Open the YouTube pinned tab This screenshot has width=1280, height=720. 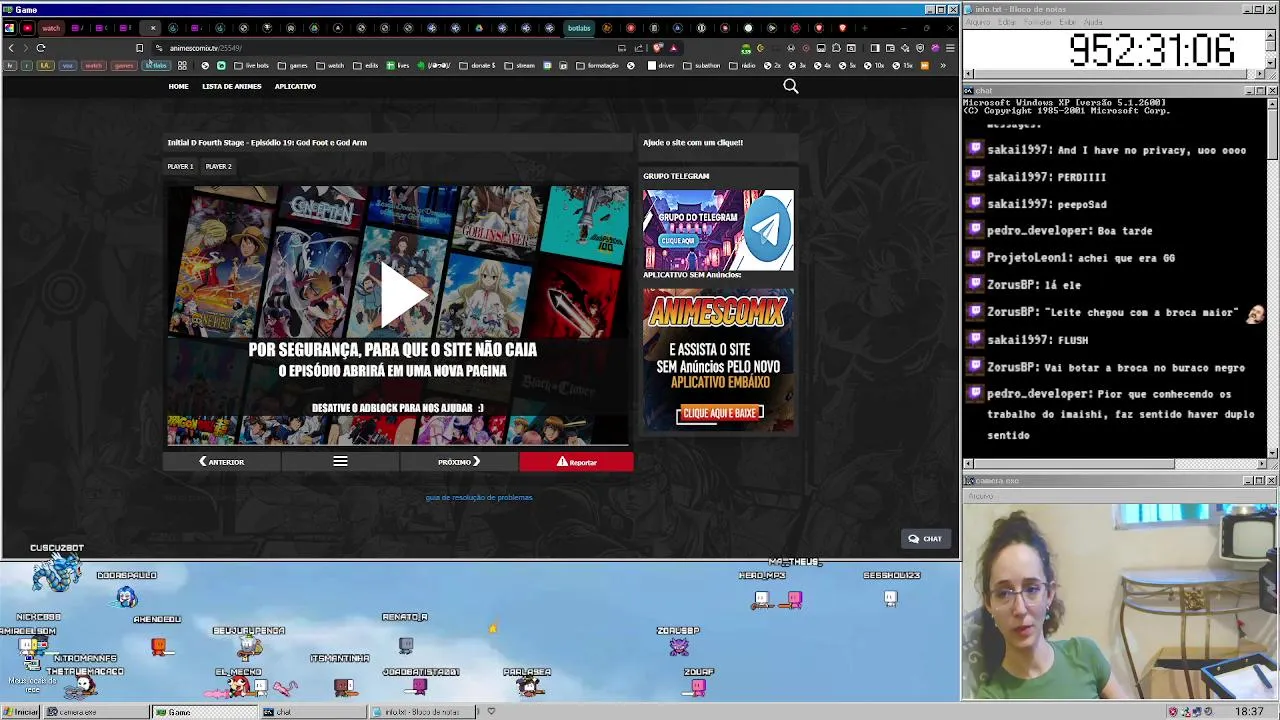pyautogui.click(x=27, y=28)
